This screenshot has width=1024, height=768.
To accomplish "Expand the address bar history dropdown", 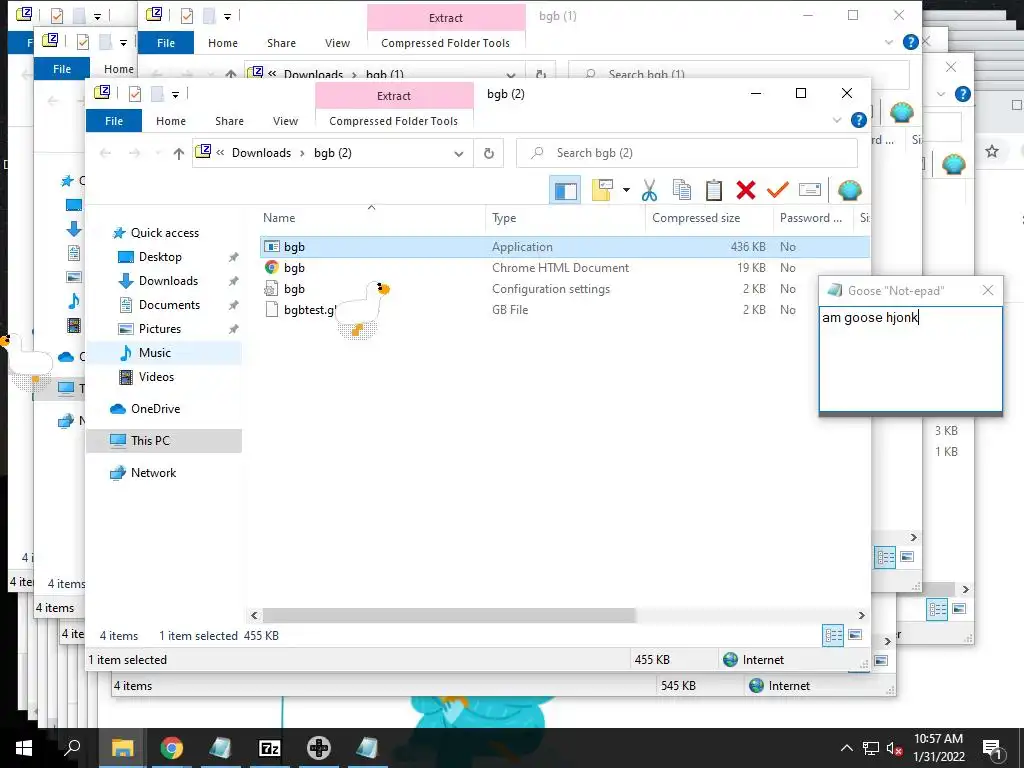I will tap(458, 153).
